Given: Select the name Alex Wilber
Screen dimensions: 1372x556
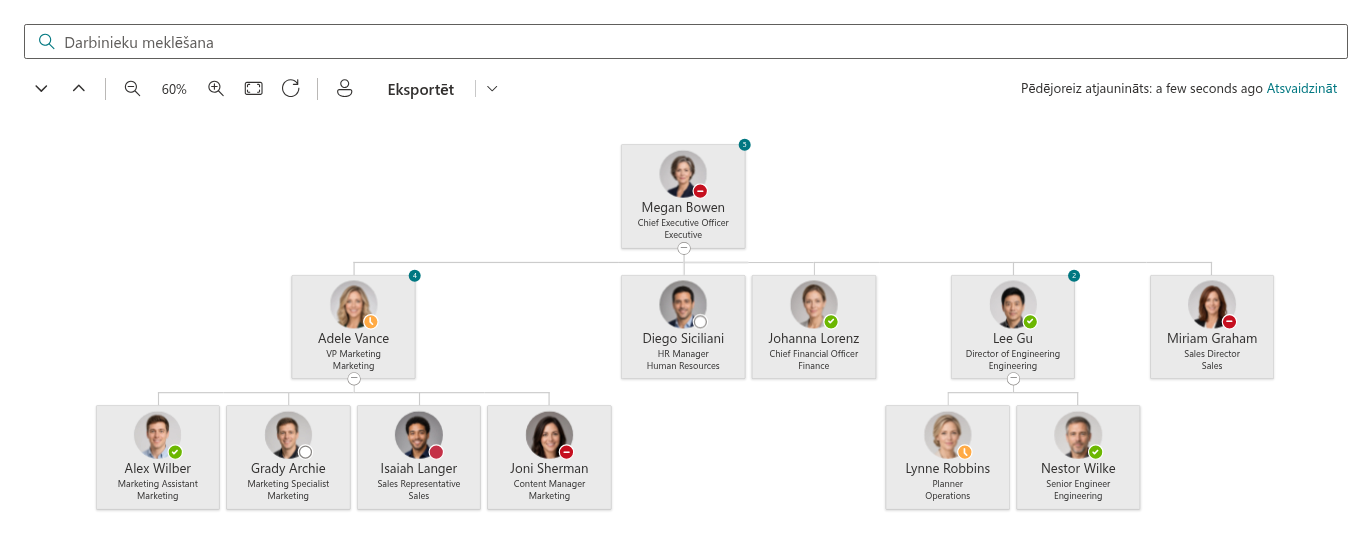Looking at the screenshot, I should point(158,468).
